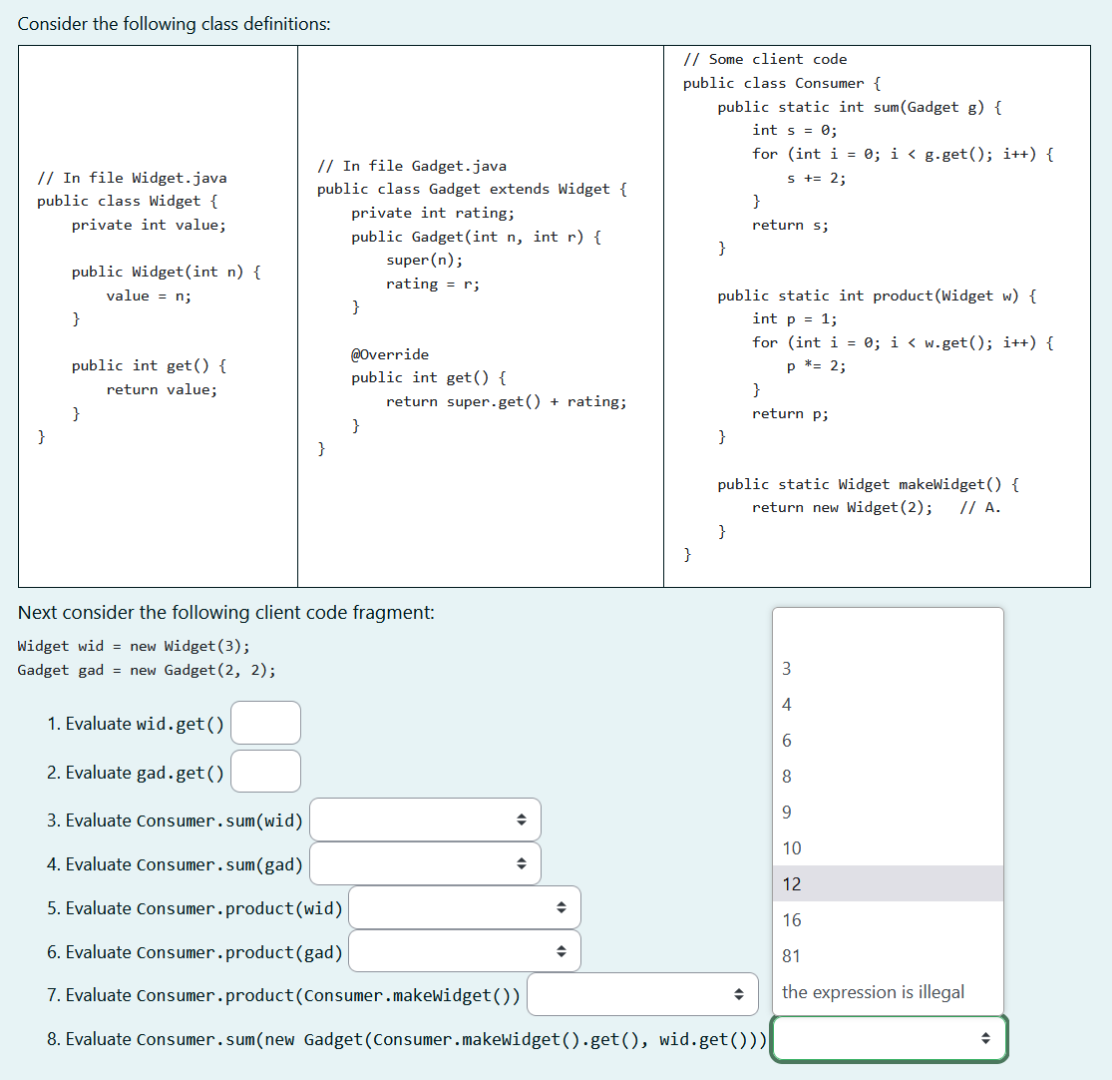Open the Consumer.product(wid) answer dropdown
The height and width of the screenshot is (1080, 1112).
pos(463,906)
